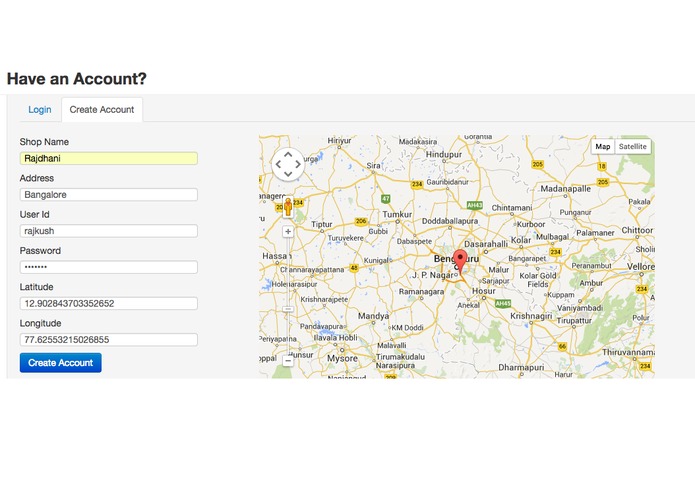Image resolution: width=695 pixels, height=494 pixels.
Task: Click the AH43 highway shield near Doddaballapura
Action: (474, 205)
